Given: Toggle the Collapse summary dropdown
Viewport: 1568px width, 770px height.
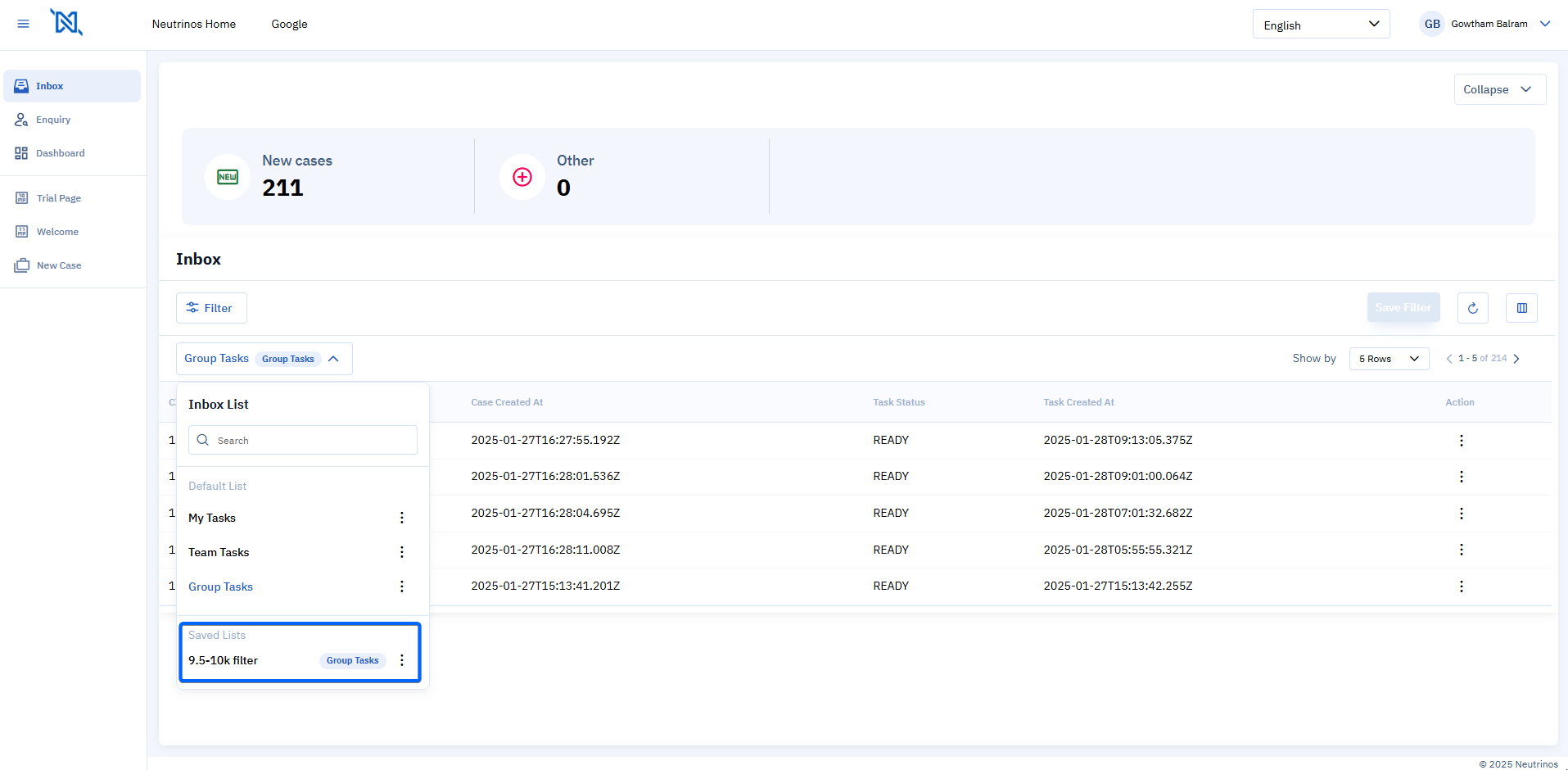Looking at the screenshot, I should tap(1499, 89).
